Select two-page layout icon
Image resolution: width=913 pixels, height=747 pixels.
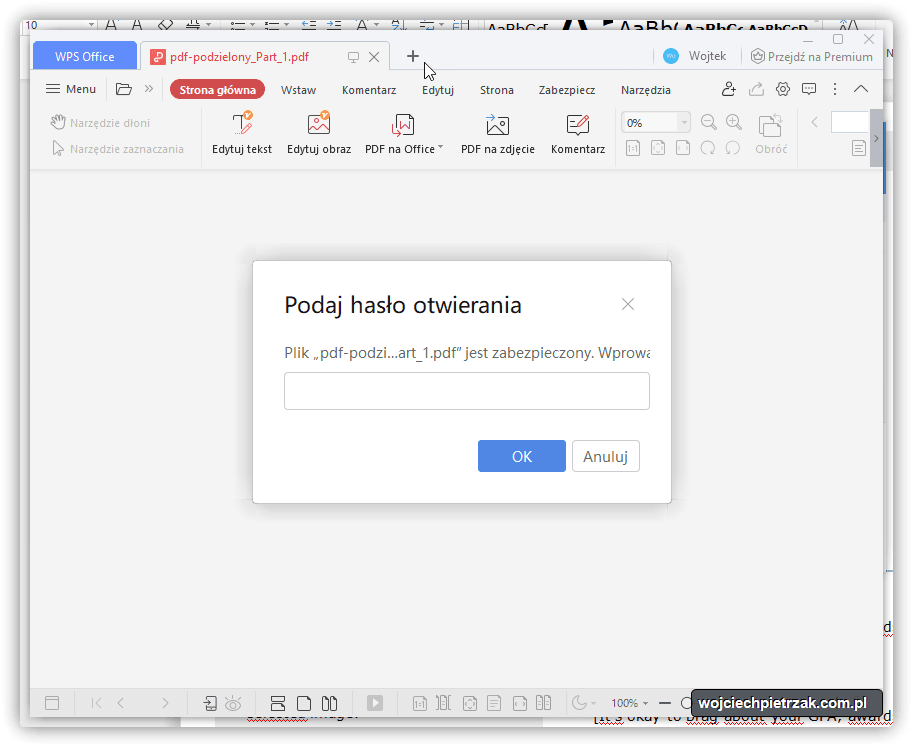point(329,703)
